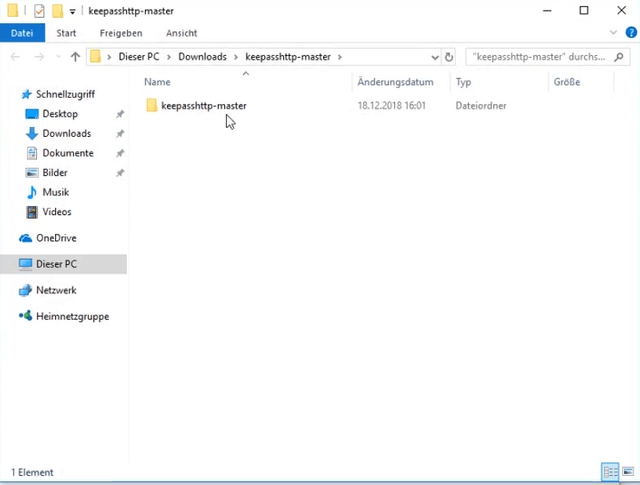Screen dimensions: 640x485
Task: Refresh the current folder view
Action: [449, 57]
